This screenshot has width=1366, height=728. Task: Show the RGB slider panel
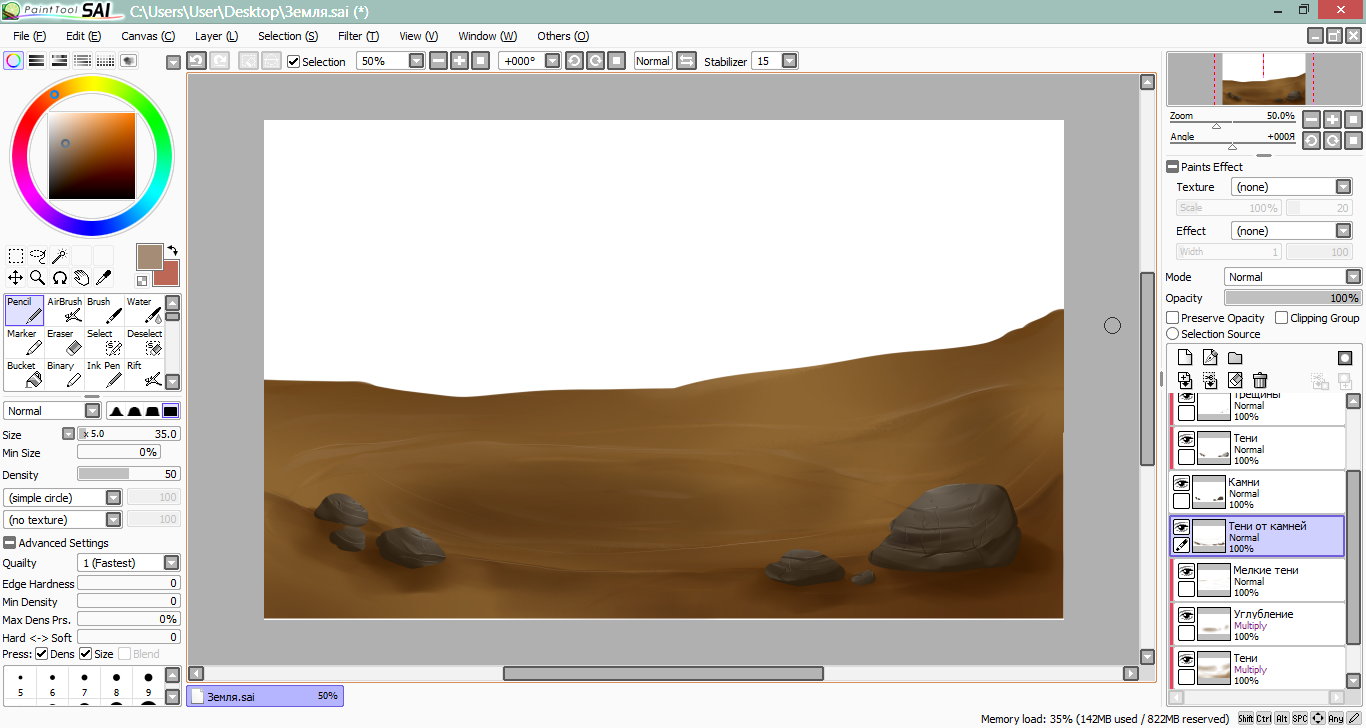pyautogui.click(x=37, y=61)
